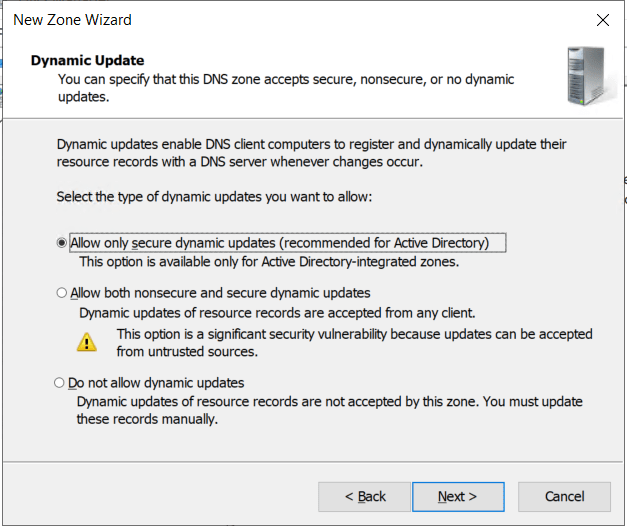This screenshot has width=627, height=526.
Task: Click the yellow warning triangle icon
Action: [x=88, y=342]
